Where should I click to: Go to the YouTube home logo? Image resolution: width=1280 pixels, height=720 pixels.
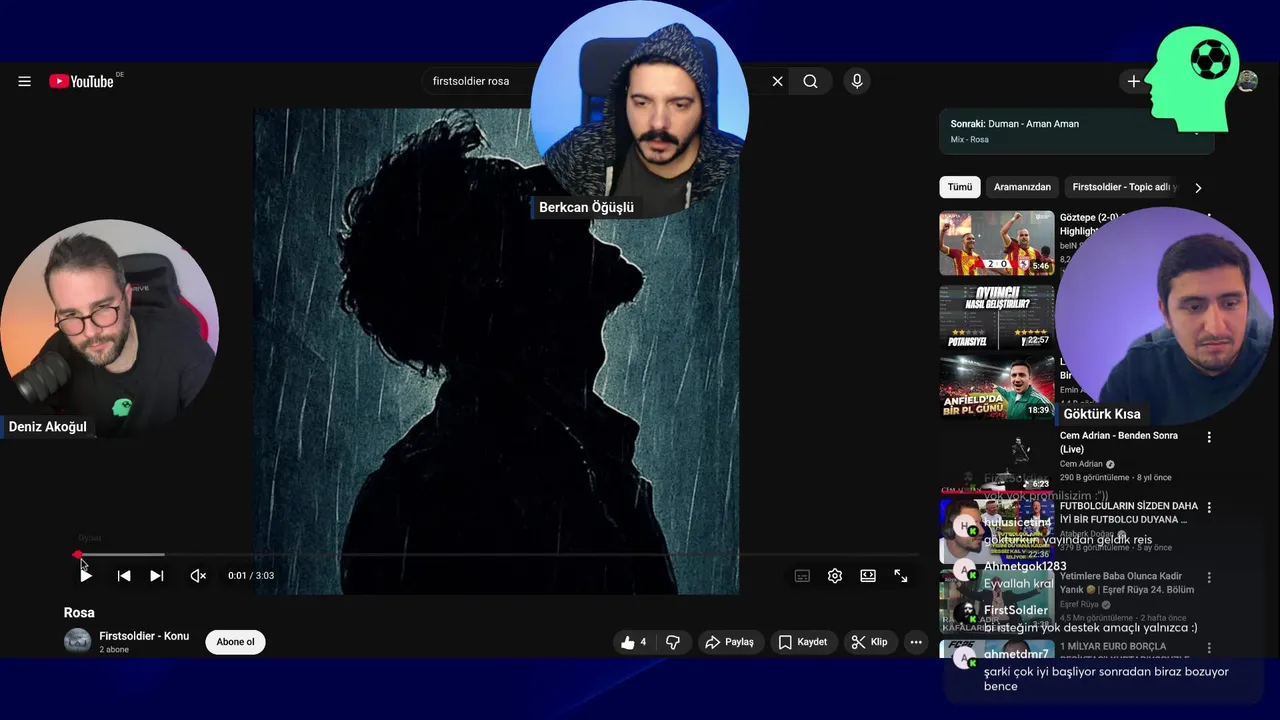(81, 81)
